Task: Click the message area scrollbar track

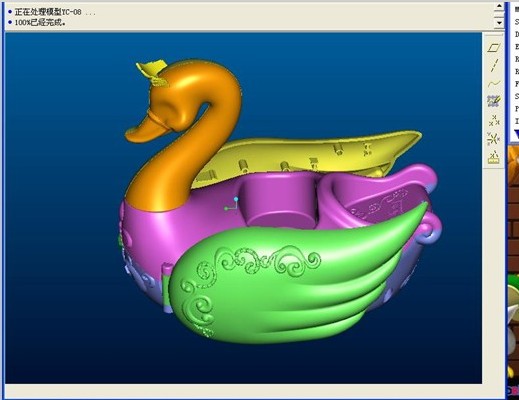Action: 499,14
